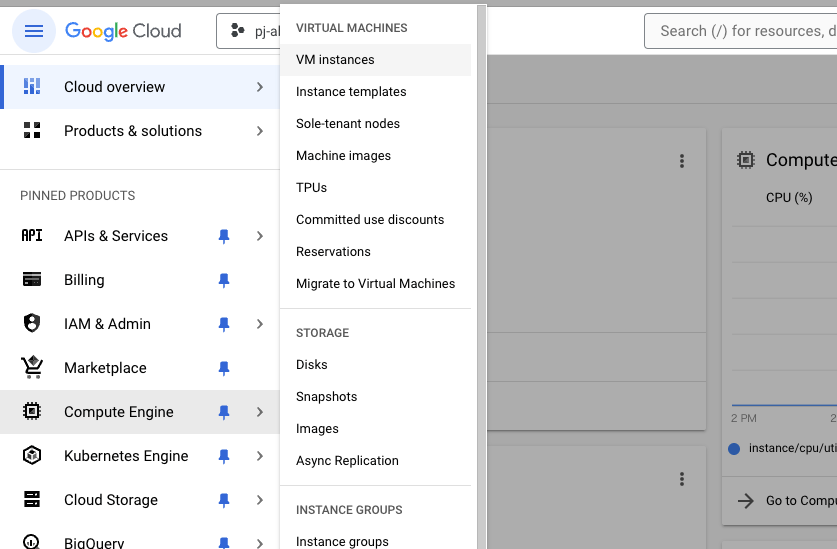Expand Compute Engine submenu chevron
The width and height of the screenshot is (837, 549).
coord(260,412)
